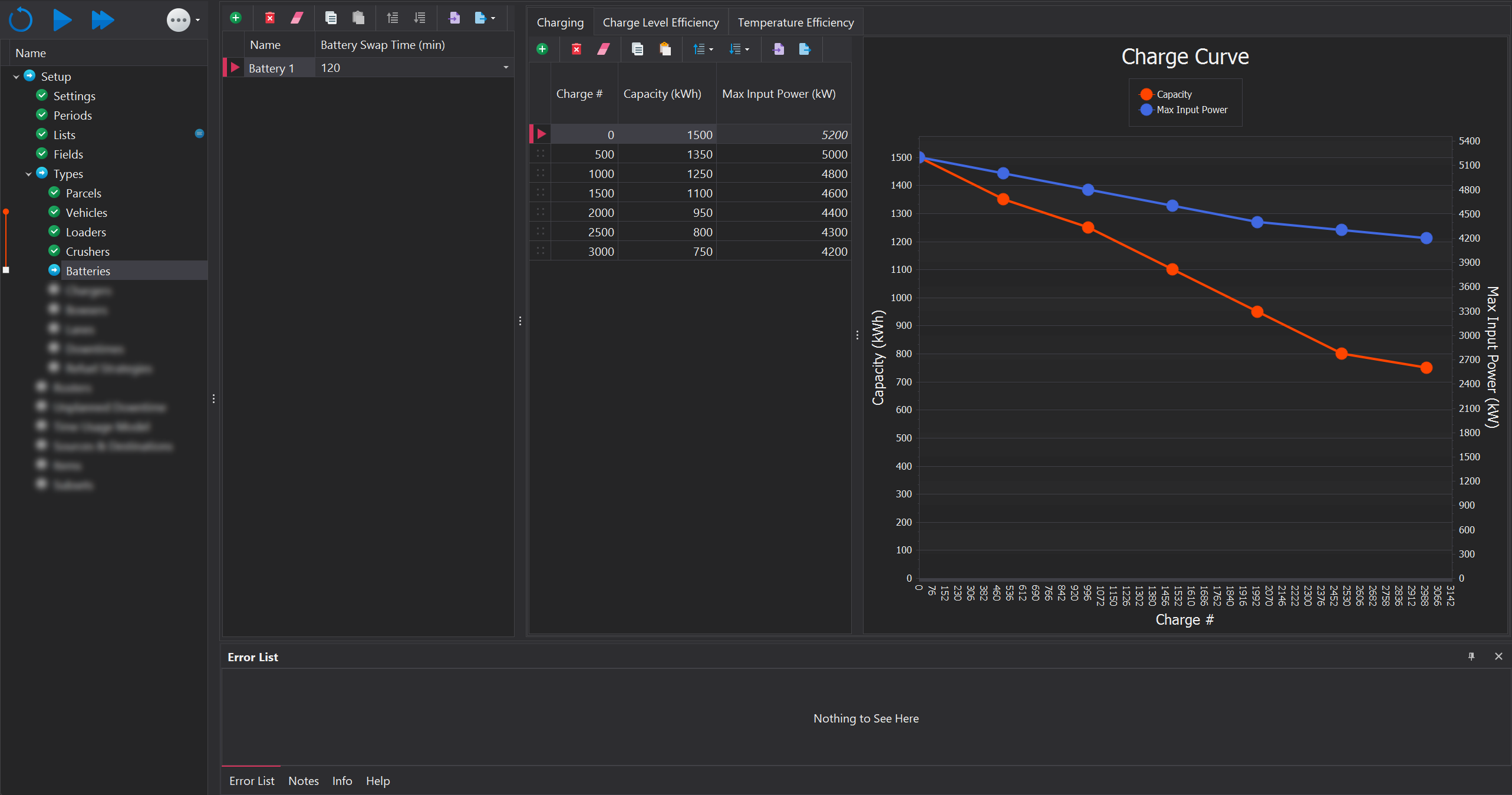Click the fast-forward run button
1512x795 pixels.
[103, 19]
